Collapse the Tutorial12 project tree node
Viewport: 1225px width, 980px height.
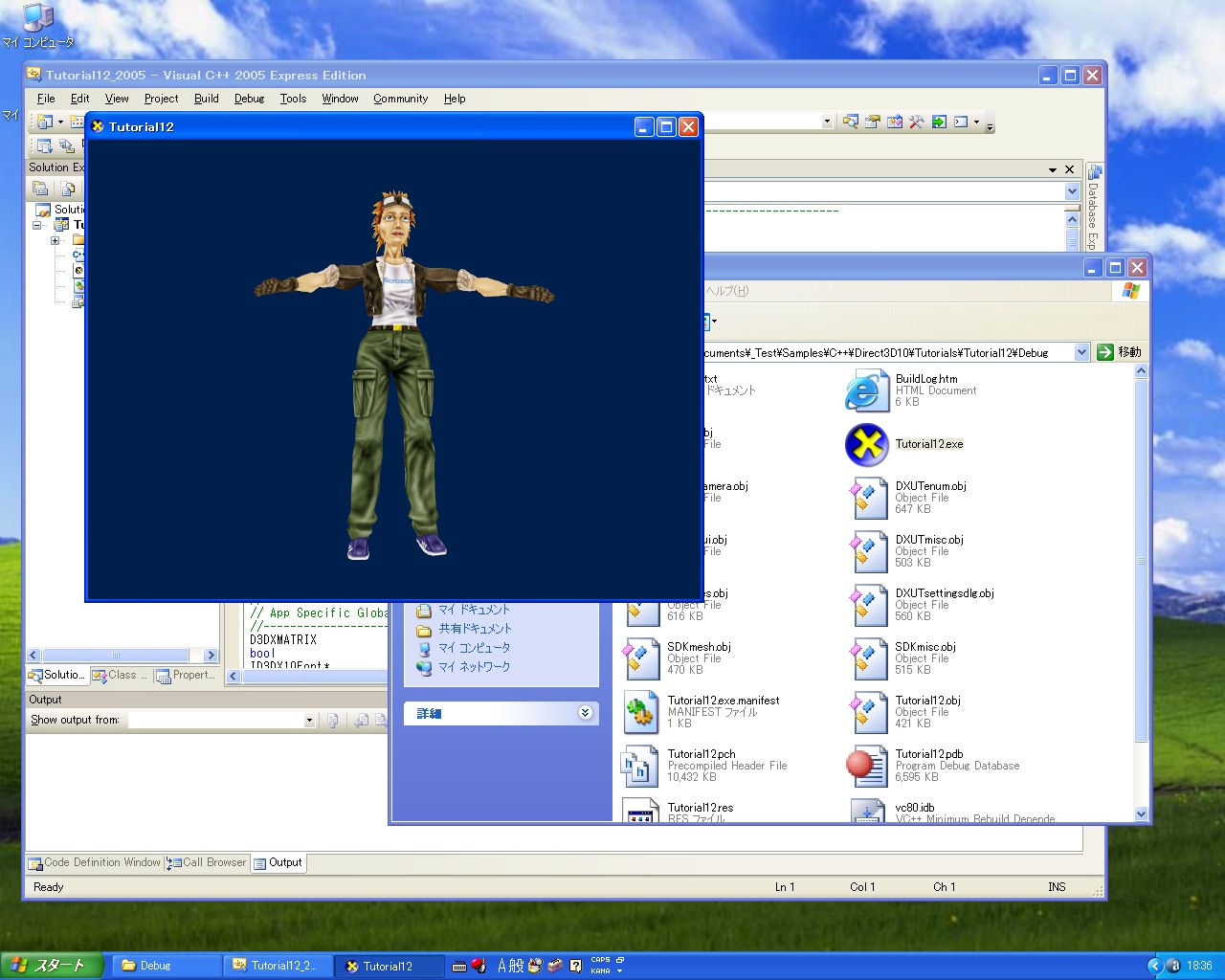point(37,225)
